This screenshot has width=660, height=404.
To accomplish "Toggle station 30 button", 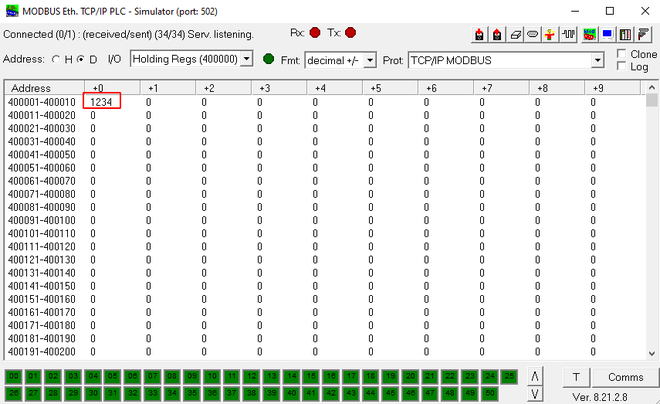I will pos(93,393).
